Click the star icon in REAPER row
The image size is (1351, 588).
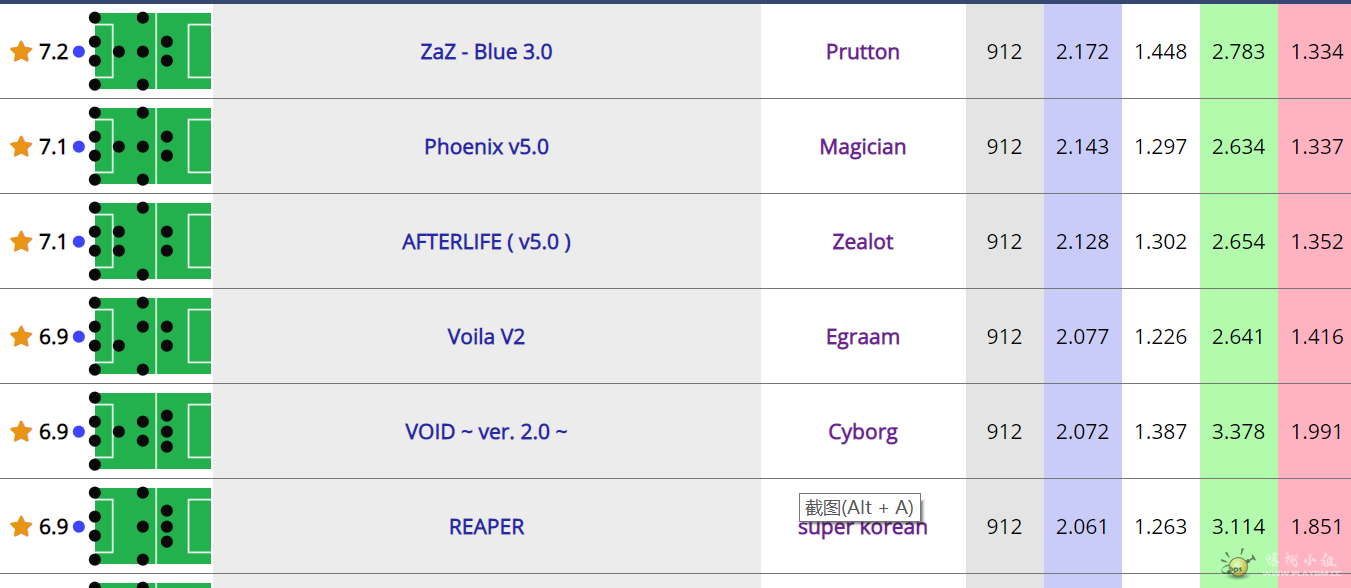tap(21, 526)
